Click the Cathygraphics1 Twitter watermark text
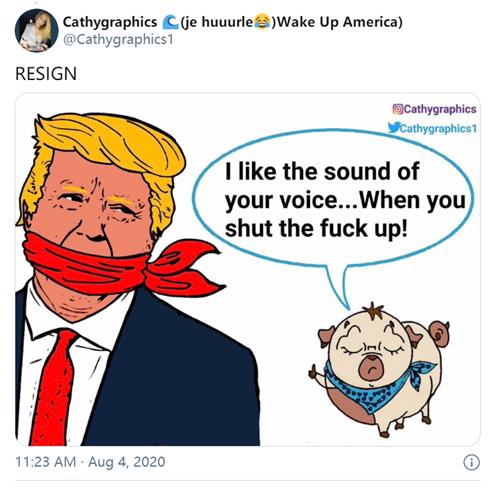This screenshot has height=490, width=490. point(438,128)
